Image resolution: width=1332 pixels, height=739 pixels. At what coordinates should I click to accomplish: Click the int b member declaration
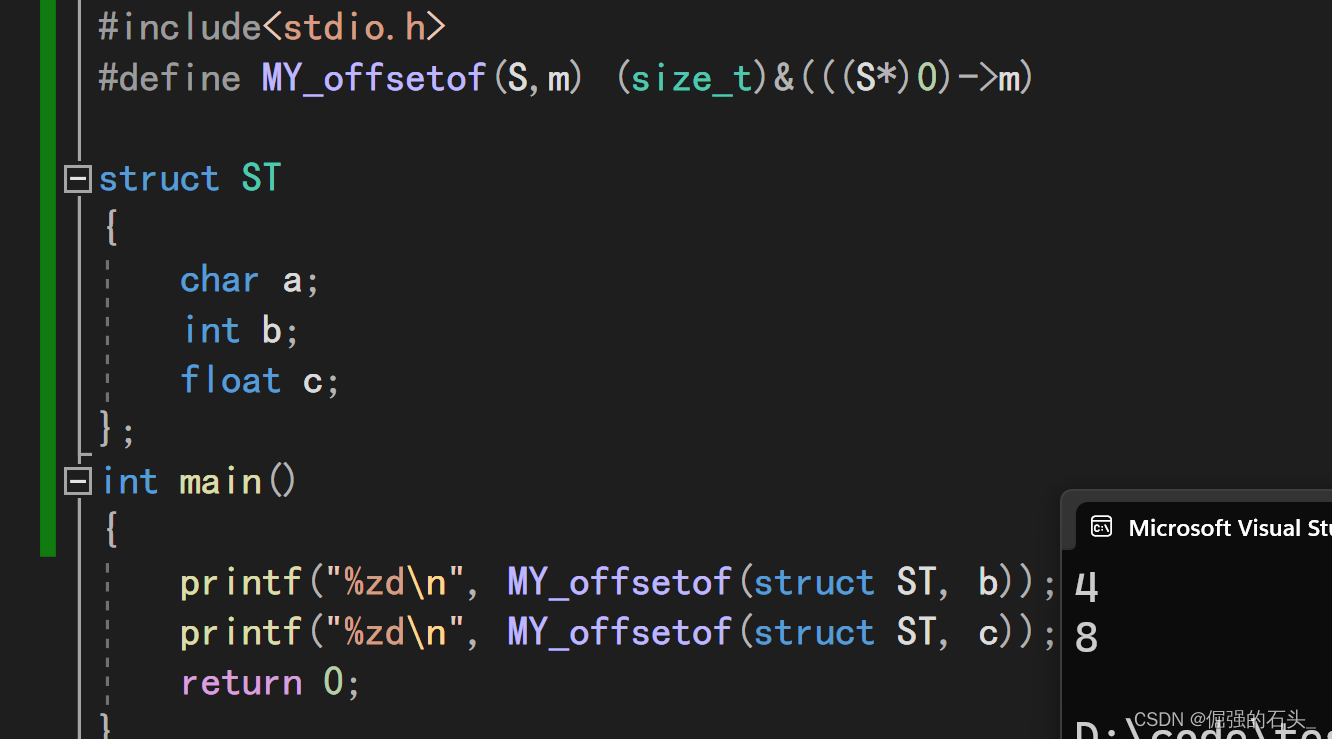(240, 330)
